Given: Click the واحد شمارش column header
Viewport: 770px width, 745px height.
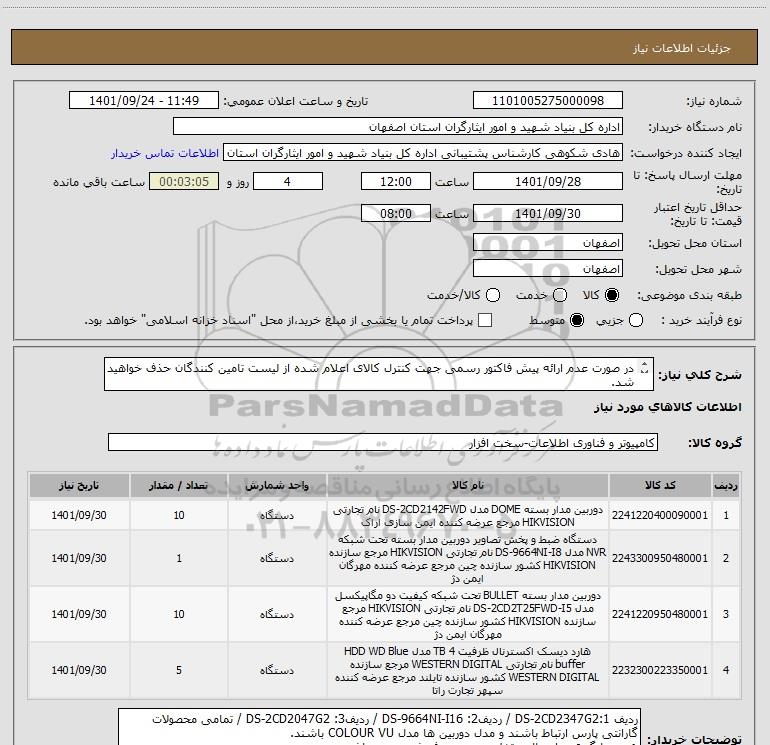Looking at the screenshot, I should pos(277,486).
